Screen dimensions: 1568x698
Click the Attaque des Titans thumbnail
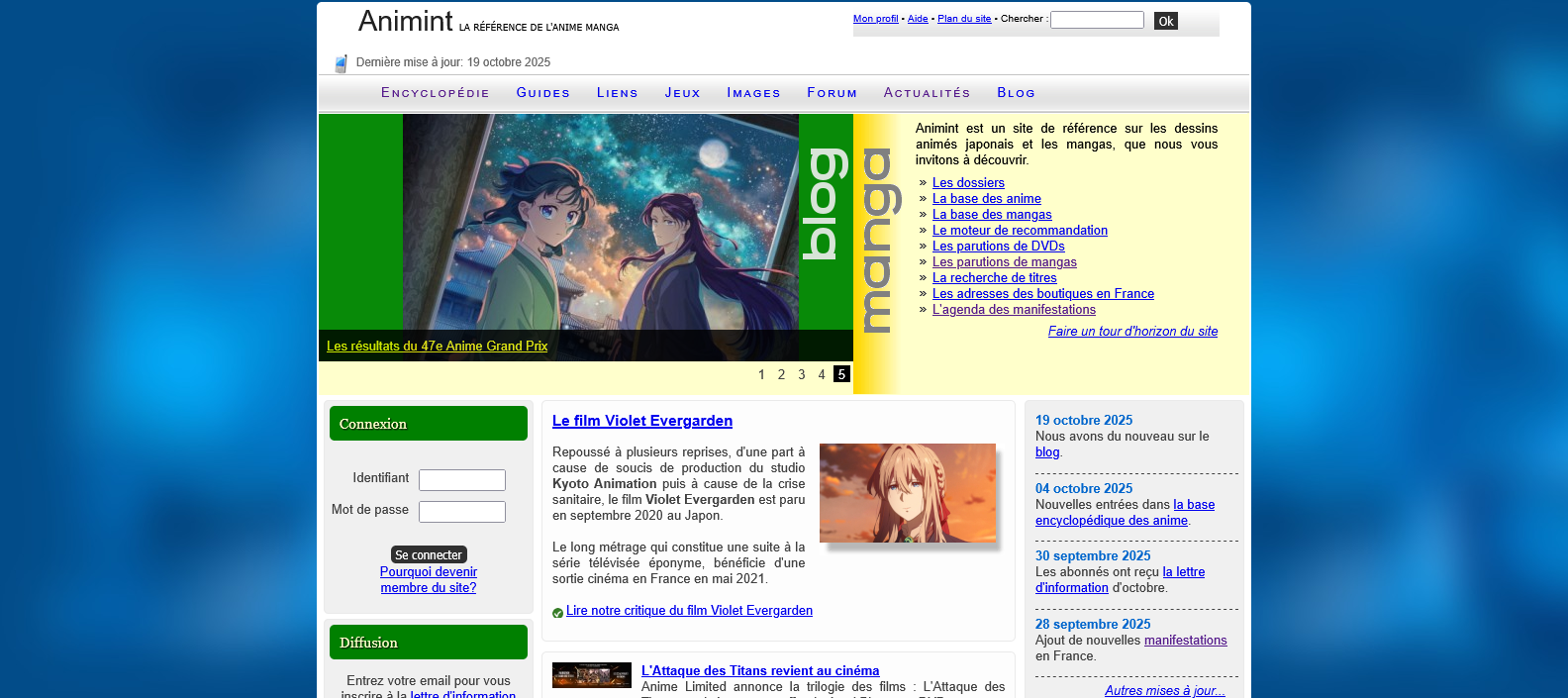click(591, 675)
